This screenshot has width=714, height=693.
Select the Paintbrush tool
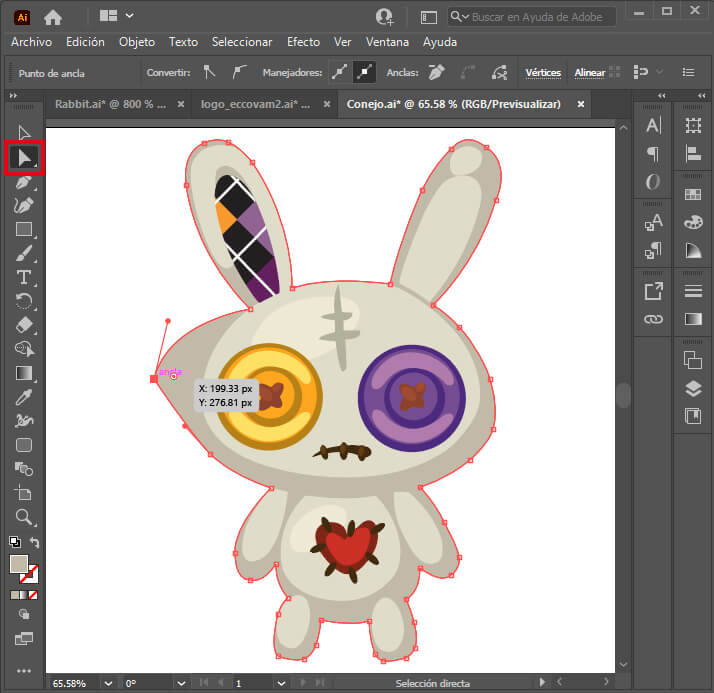tap(24, 253)
